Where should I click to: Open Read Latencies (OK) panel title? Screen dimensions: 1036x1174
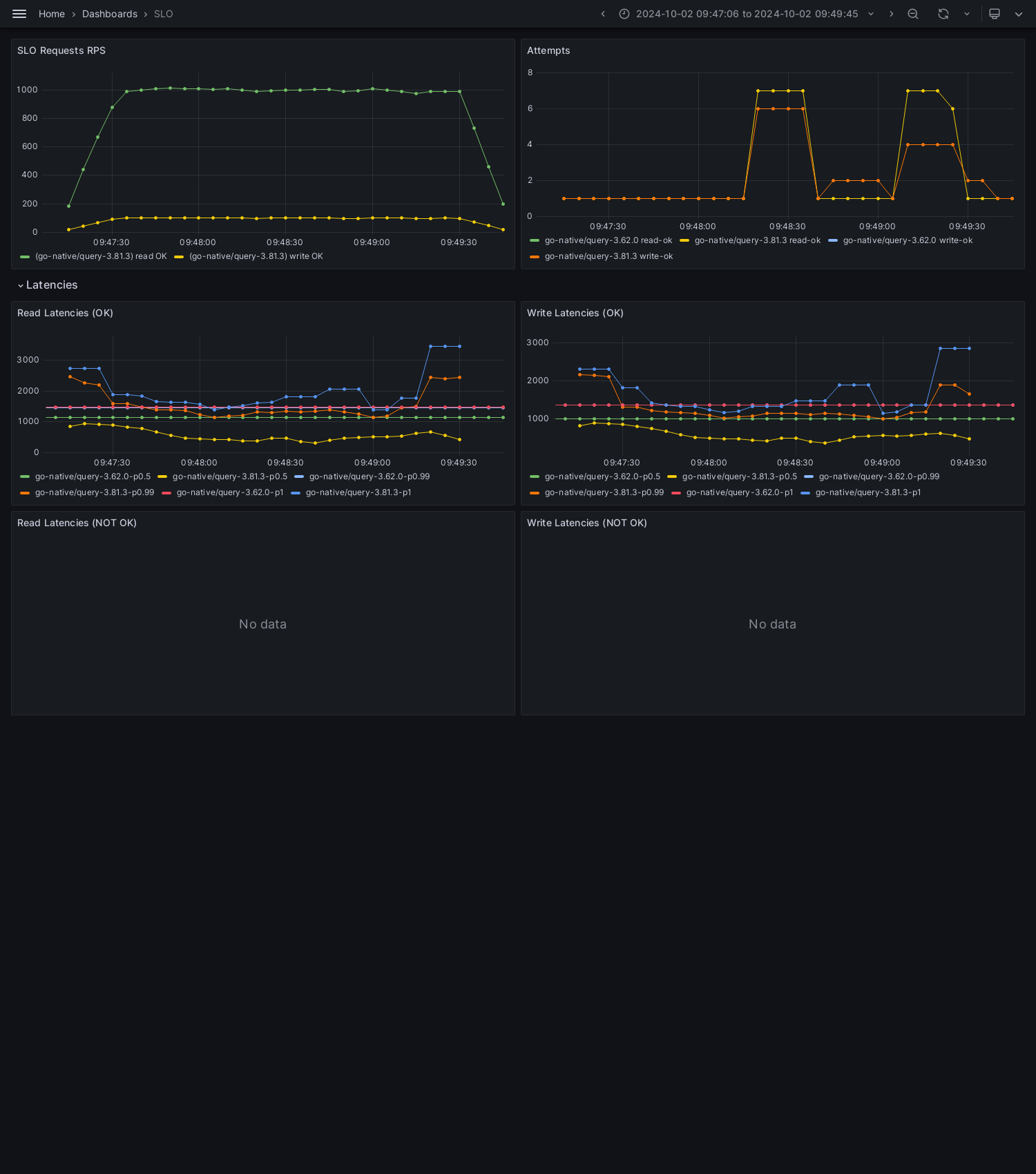[65, 313]
